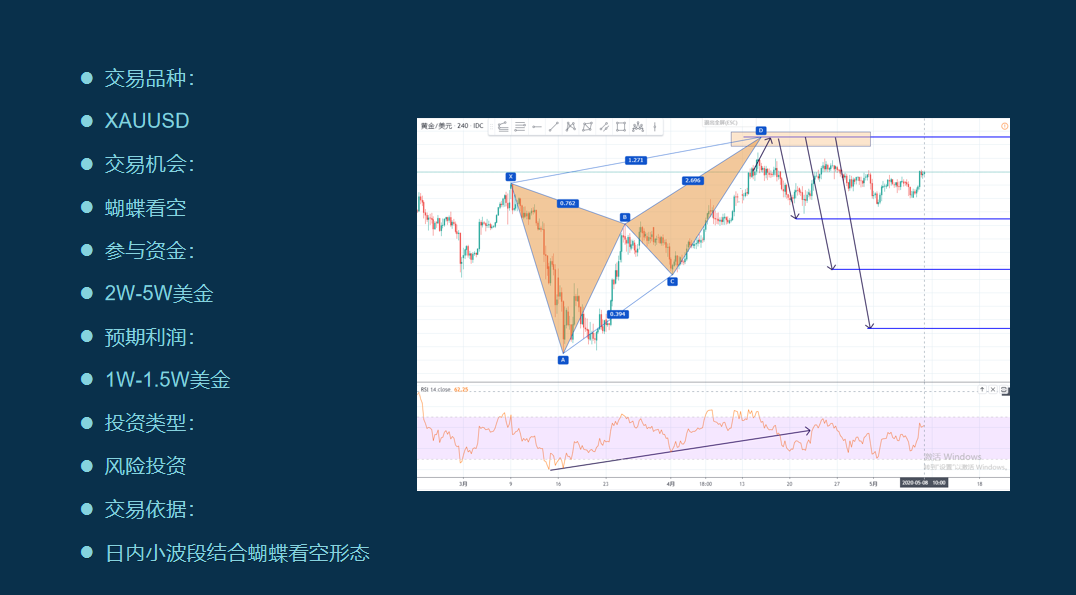Click the 风险投资 bullet text

point(145,466)
